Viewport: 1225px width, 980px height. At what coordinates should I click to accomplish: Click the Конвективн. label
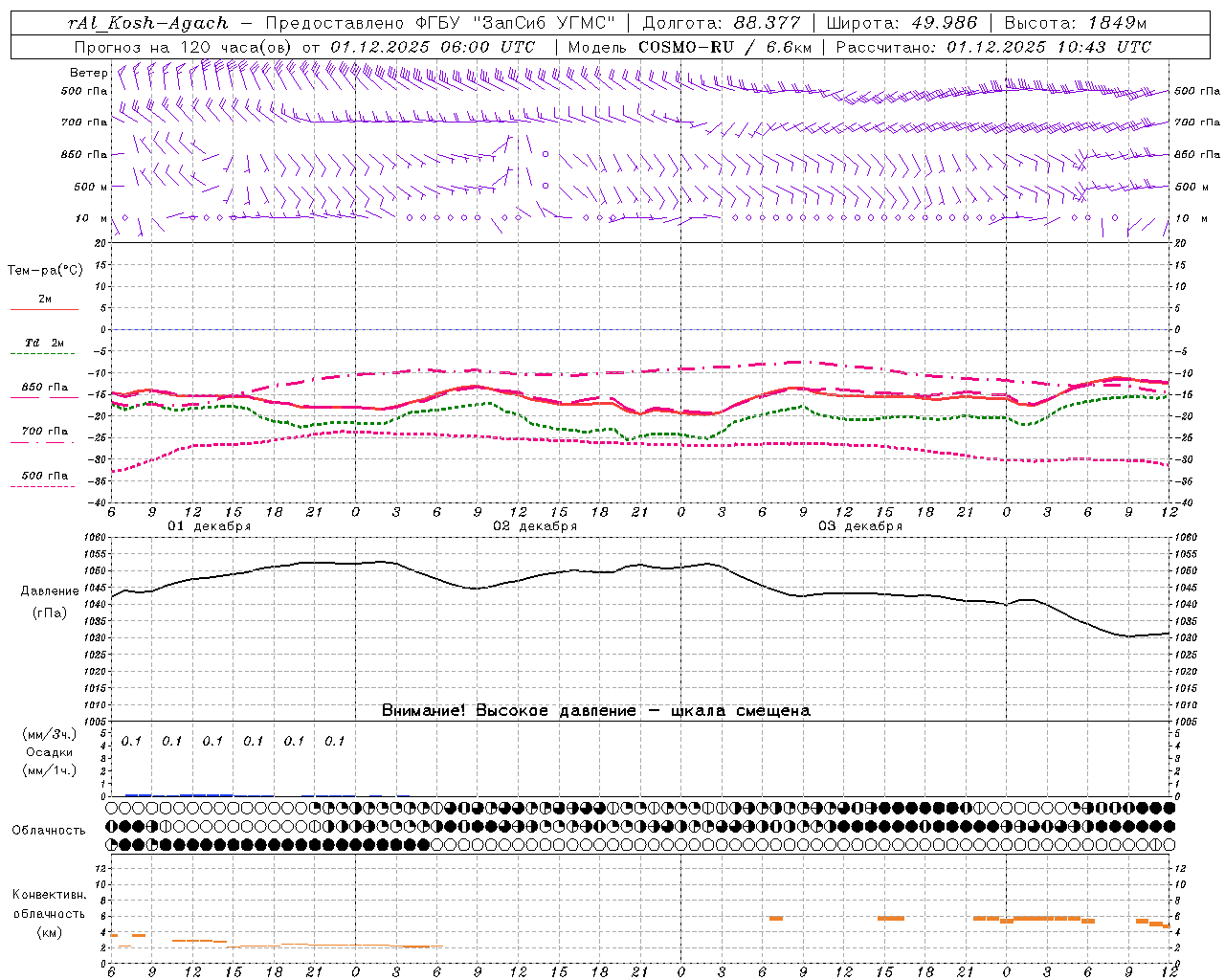[x=50, y=895]
